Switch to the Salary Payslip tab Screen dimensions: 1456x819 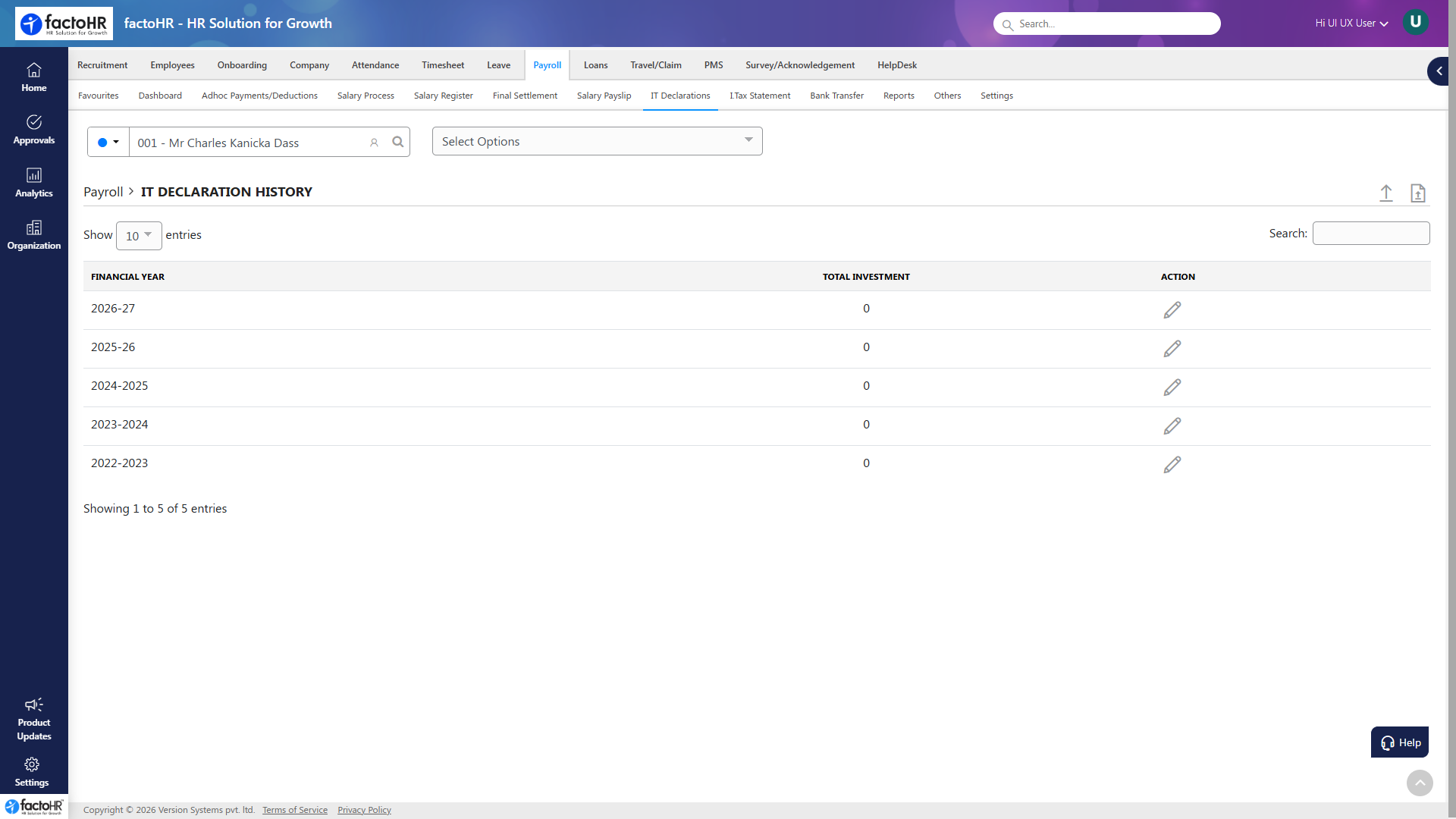604,96
